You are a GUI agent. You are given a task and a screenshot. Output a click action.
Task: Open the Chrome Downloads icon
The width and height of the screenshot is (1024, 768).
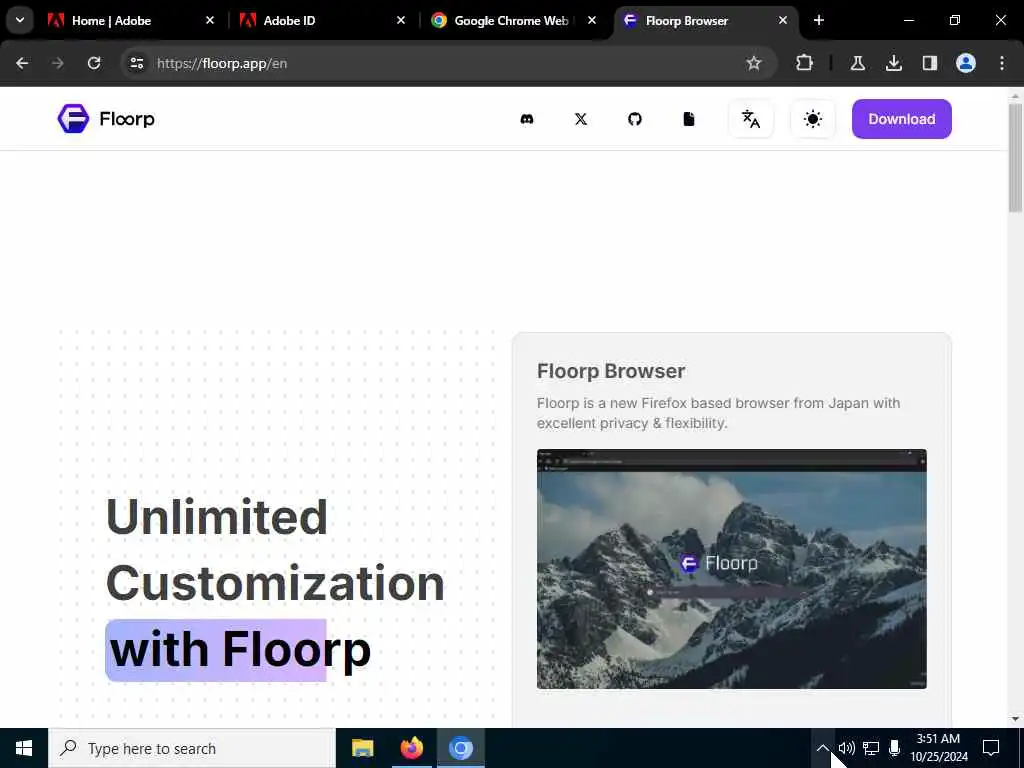point(894,63)
